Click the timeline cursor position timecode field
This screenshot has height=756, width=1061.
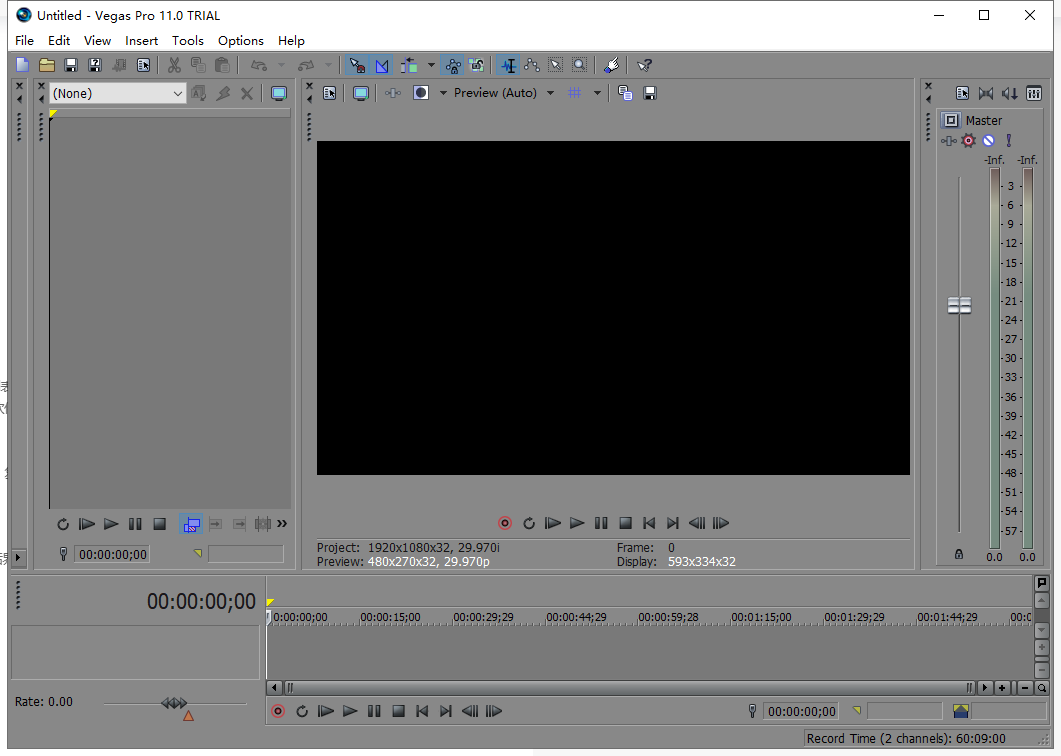pyautogui.click(x=800, y=711)
